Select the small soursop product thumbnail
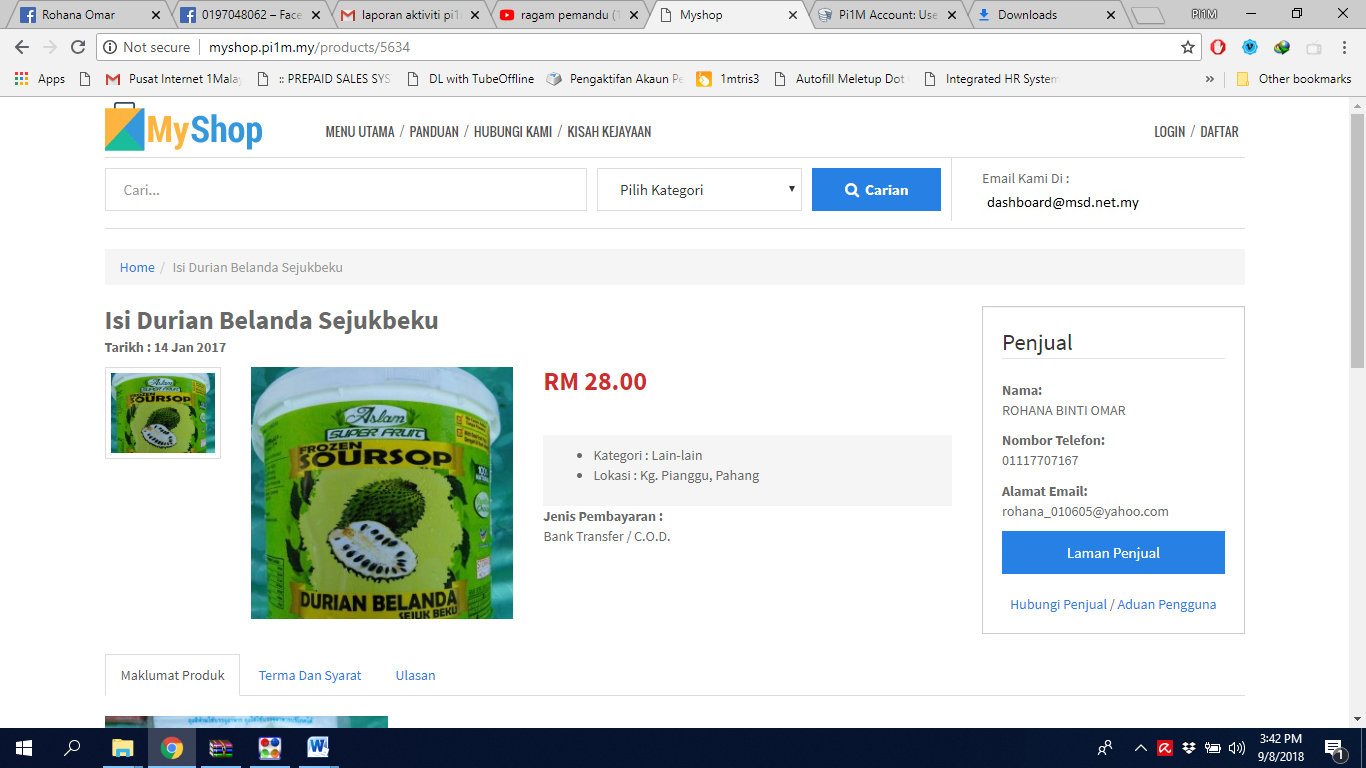This screenshot has height=768, width=1366. pyautogui.click(x=163, y=413)
